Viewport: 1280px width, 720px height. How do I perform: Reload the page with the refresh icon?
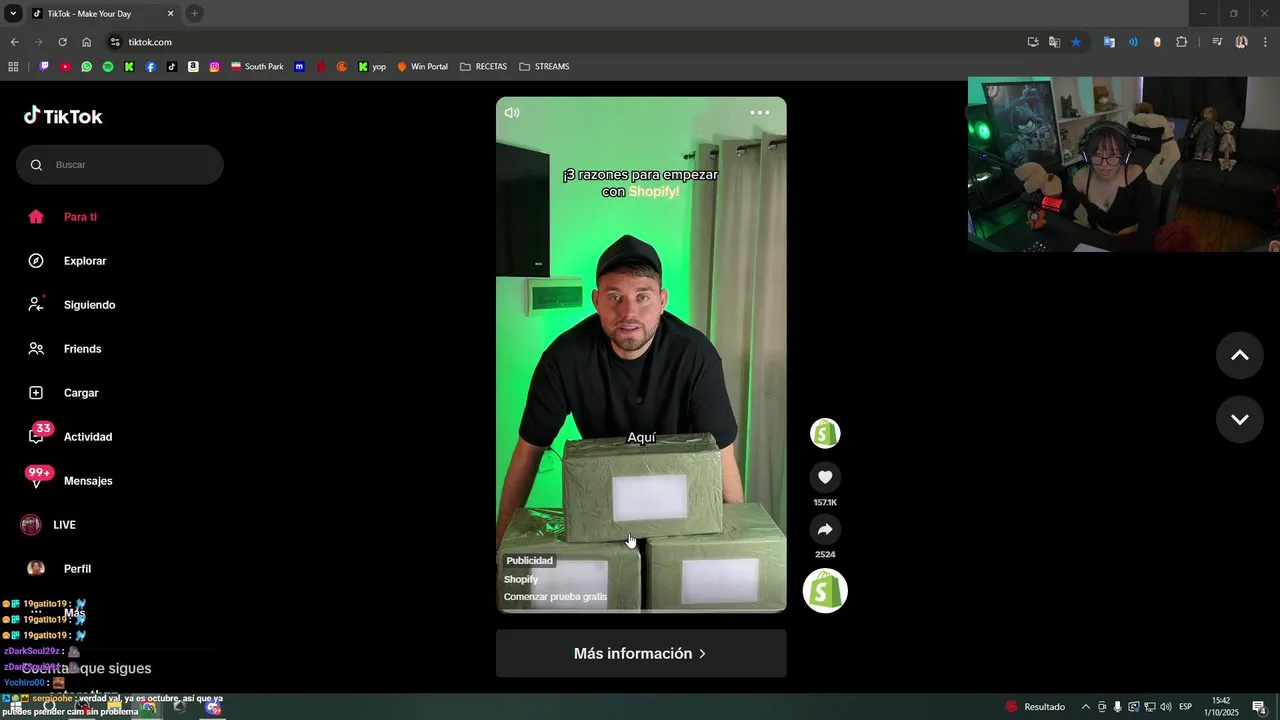click(62, 42)
